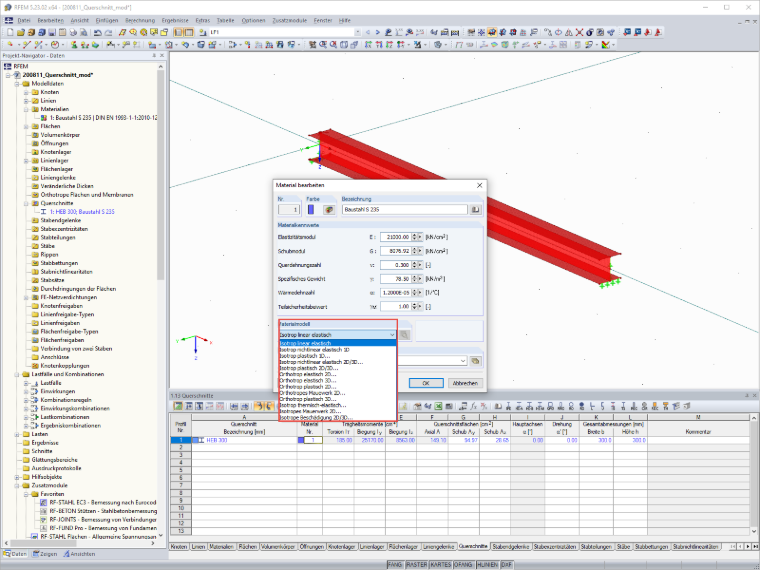Switch to the Knotenlager table tab
Viewport: 760px width, 570px height.
tap(342, 546)
